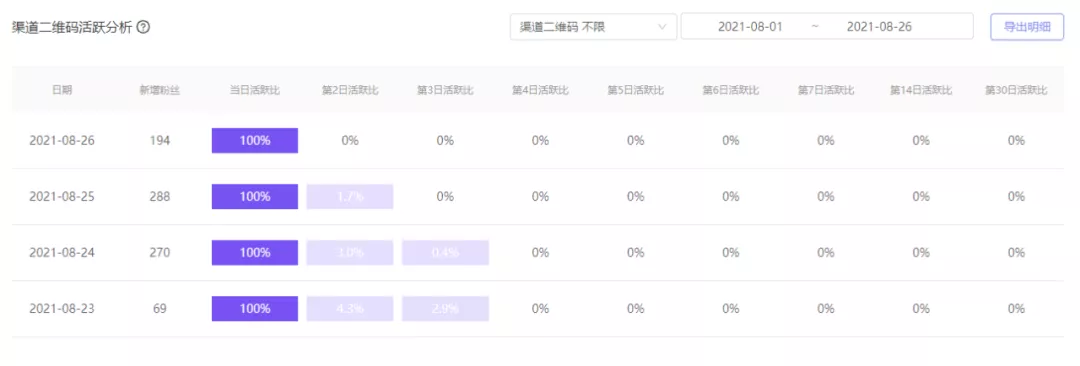The image size is (1080, 366).
Task: Click the 3.0% day-2 cell for 2021-08-24
Action: click(x=350, y=253)
